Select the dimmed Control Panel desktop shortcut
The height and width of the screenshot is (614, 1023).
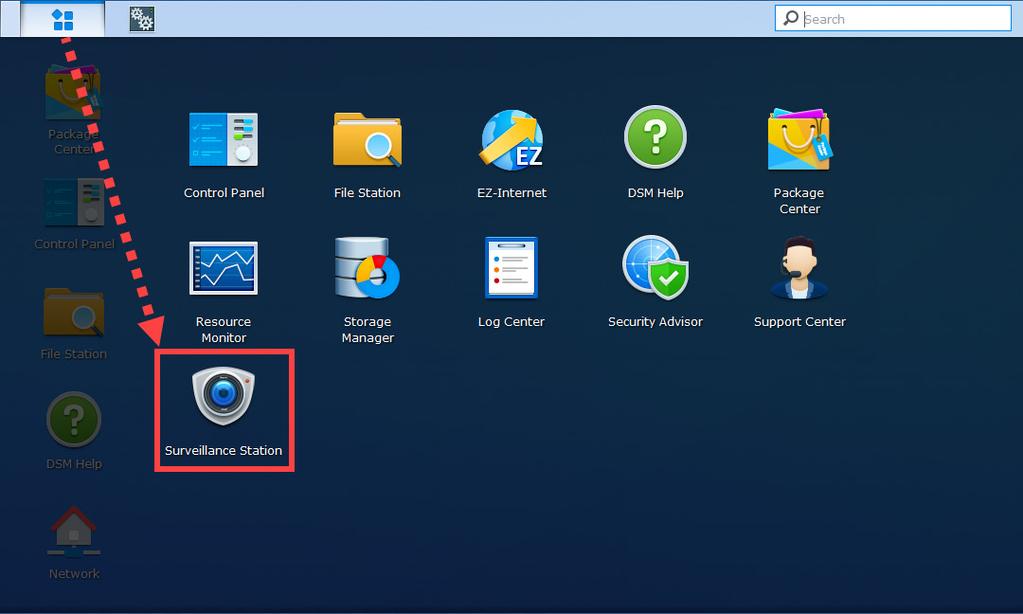click(74, 215)
